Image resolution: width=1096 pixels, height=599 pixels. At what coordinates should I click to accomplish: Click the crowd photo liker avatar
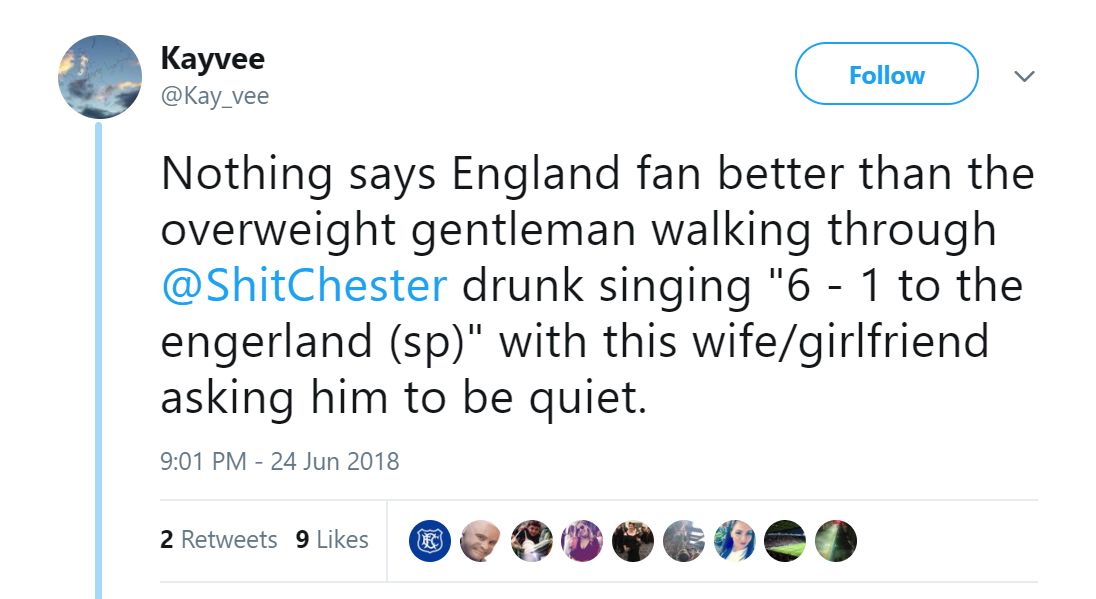[x=684, y=540]
